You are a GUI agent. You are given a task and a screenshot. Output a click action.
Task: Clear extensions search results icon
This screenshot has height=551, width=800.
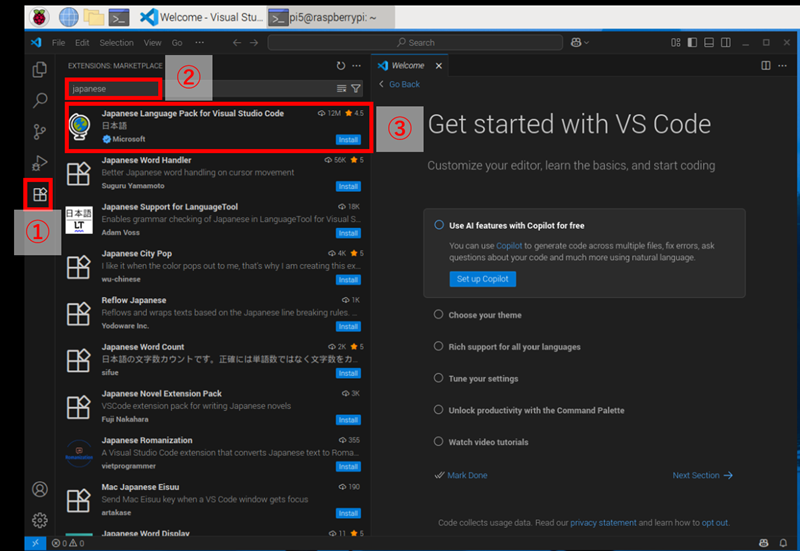(341, 89)
